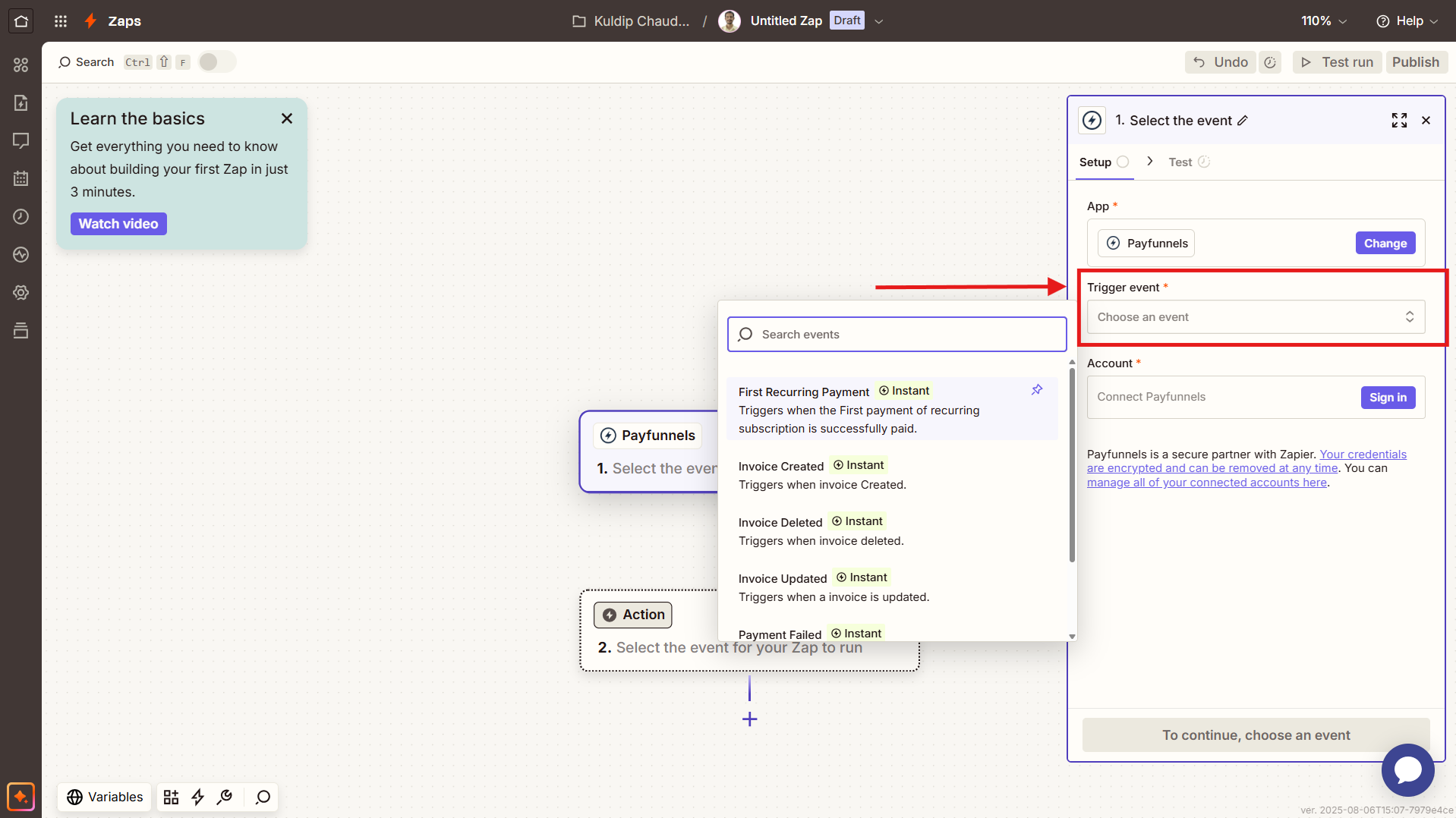Toggle the switch next to Search
This screenshot has width=1456, height=818.
(x=217, y=61)
